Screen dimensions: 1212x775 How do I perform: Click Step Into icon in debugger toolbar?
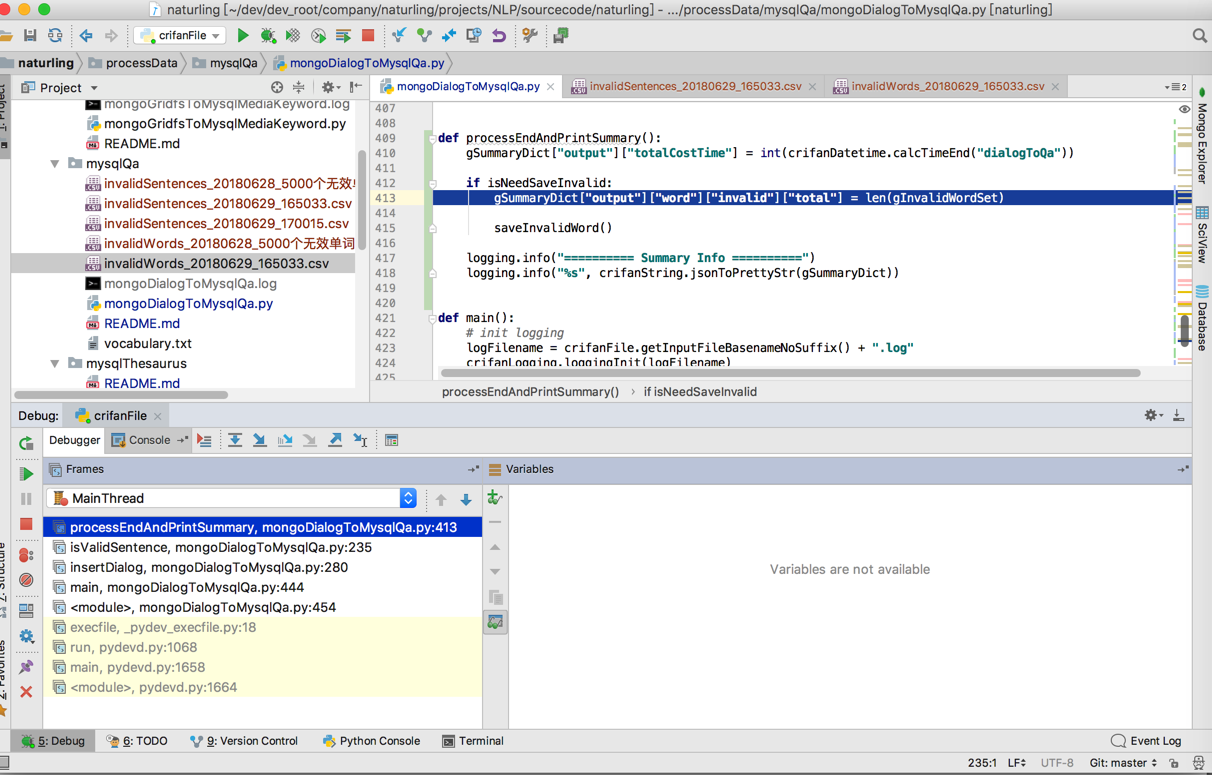point(259,440)
